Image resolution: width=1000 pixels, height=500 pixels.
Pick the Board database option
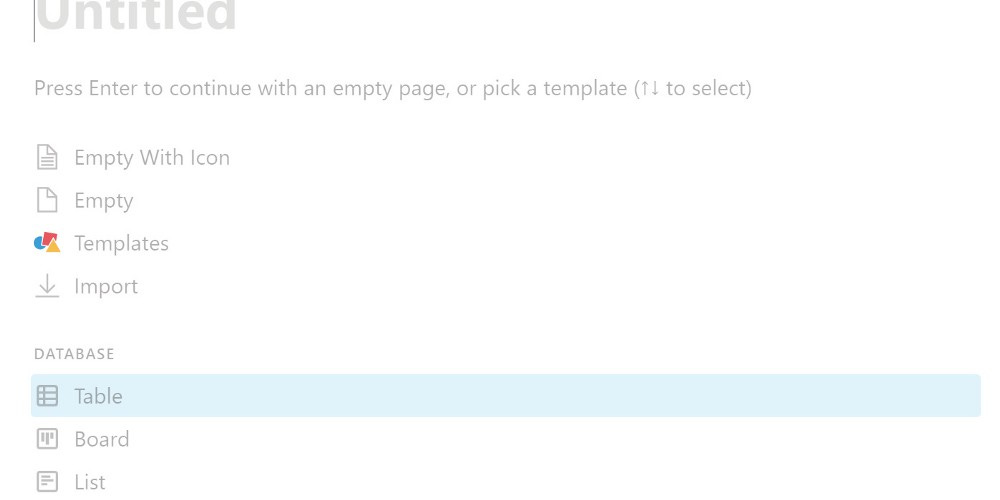coord(102,439)
